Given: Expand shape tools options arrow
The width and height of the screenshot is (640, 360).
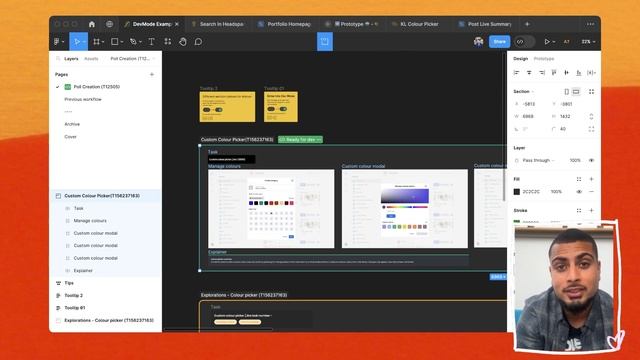Looking at the screenshot, I should 122,42.
